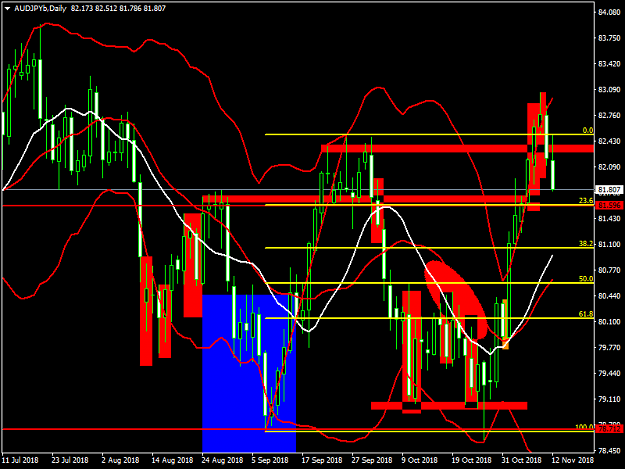Click the 81.100 price axis label
Image resolution: width=625 pixels, height=469 pixels.
click(x=609, y=244)
